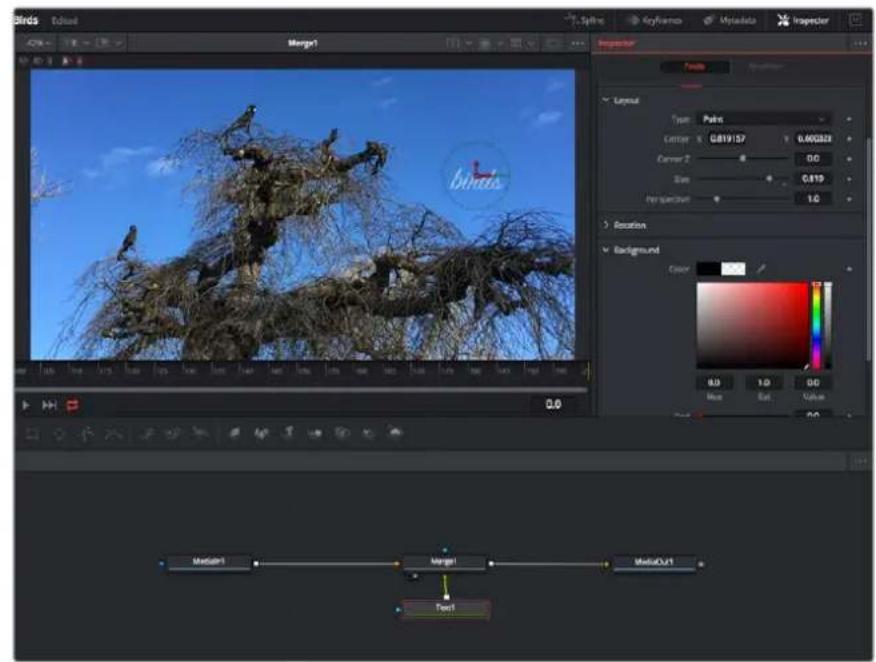Start playback with the play button

26,405
